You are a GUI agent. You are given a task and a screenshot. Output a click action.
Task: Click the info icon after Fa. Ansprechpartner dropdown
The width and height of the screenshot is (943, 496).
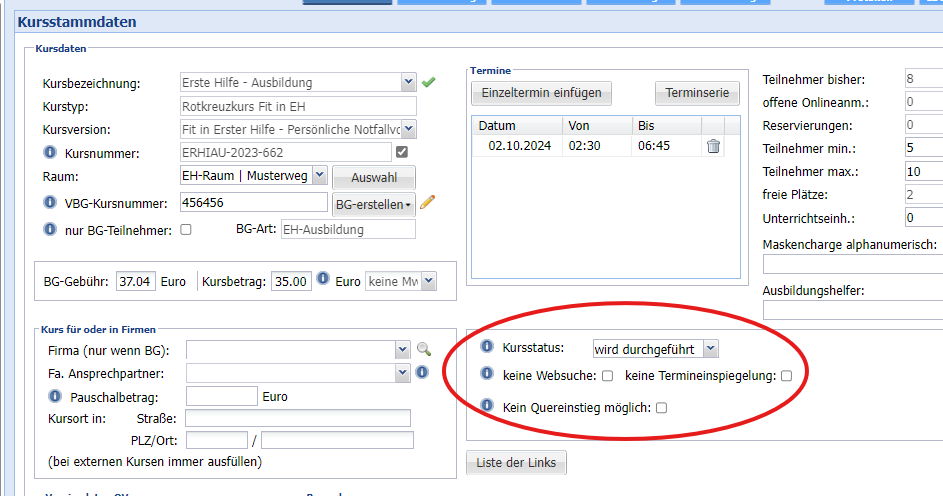pos(422,373)
